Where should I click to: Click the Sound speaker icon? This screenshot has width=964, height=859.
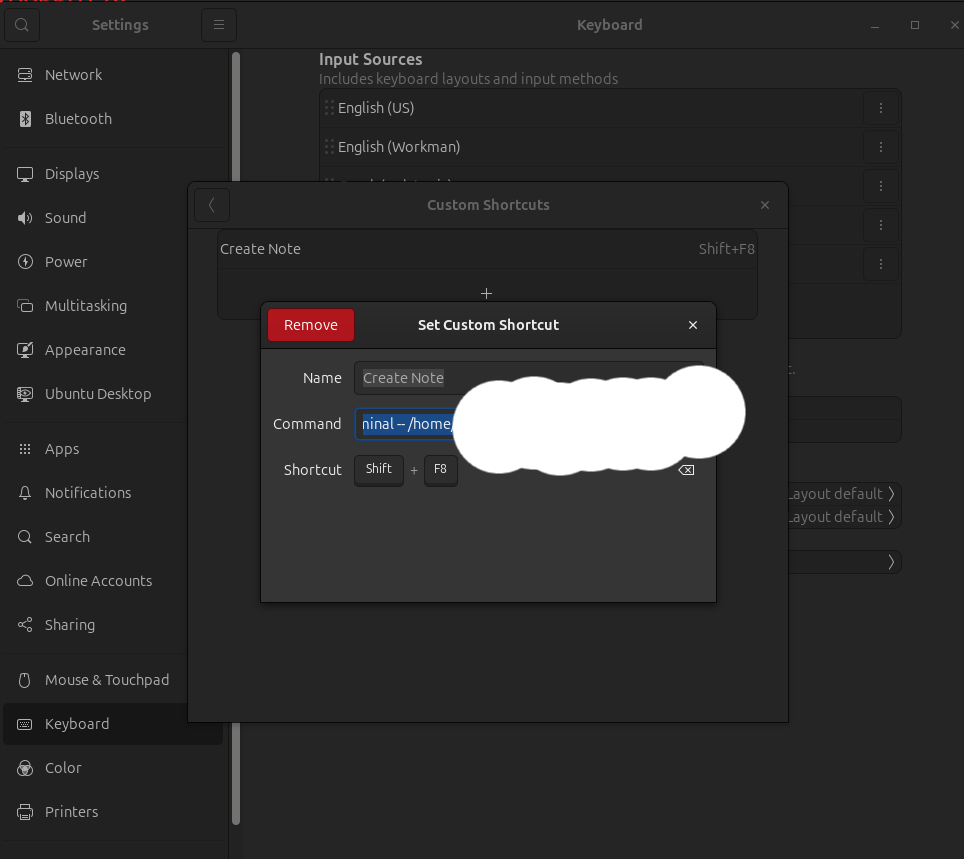[x=25, y=218]
